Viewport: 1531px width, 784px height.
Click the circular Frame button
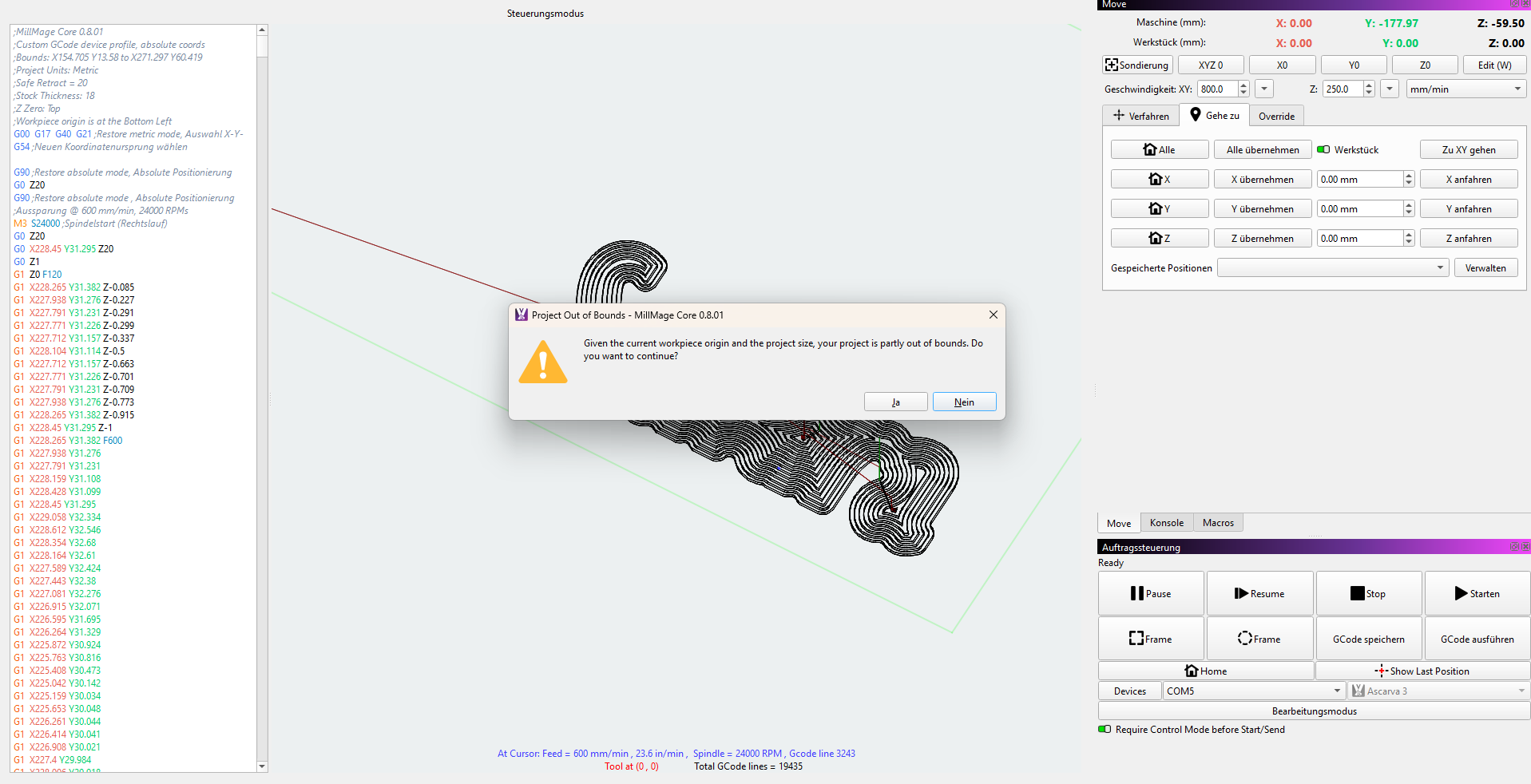1259,639
